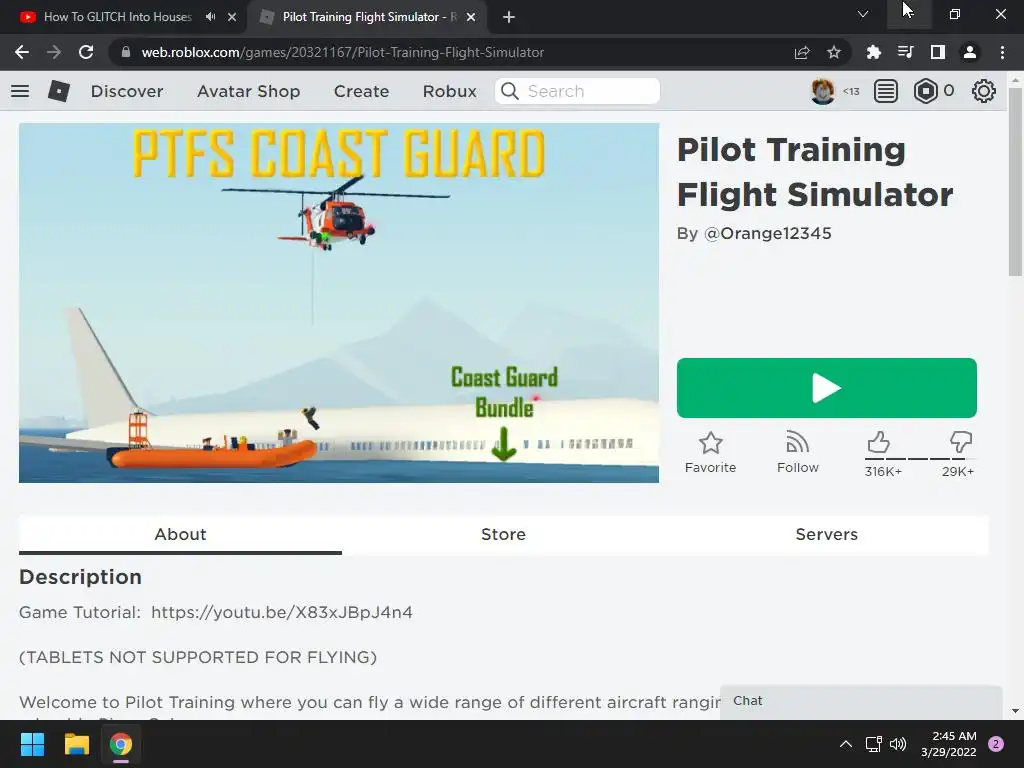Click the address bar URL
The width and height of the screenshot is (1024, 768).
(x=343, y=52)
